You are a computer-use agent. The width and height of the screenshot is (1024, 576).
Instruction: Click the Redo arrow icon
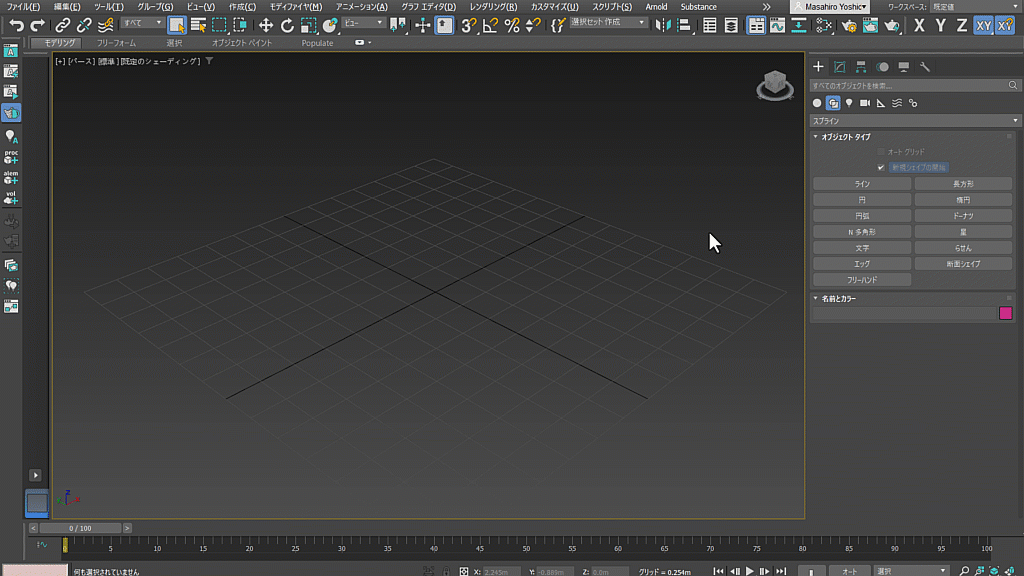[38, 25]
